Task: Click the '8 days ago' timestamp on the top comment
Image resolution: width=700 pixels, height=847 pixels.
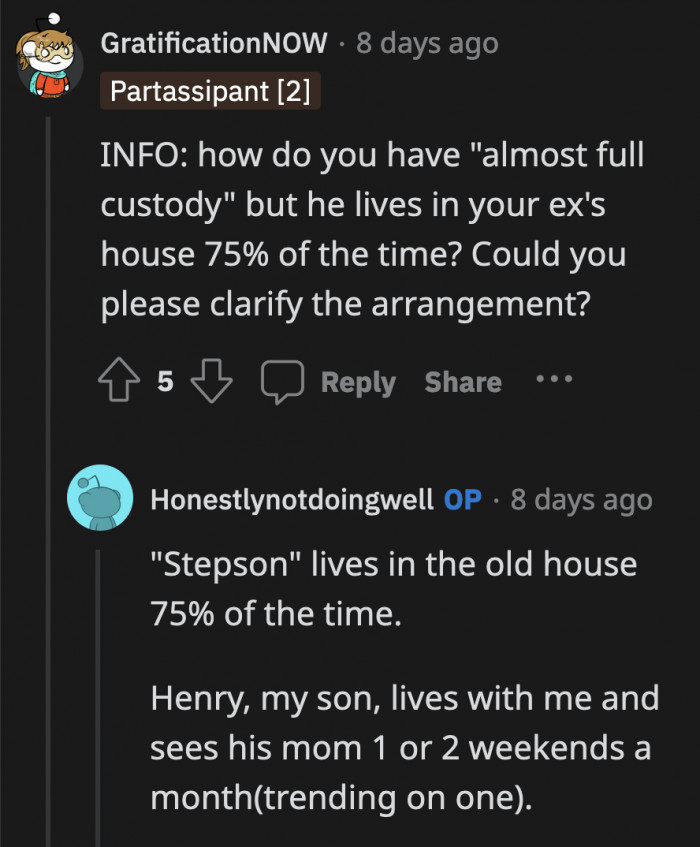Action: click(426, 43)
